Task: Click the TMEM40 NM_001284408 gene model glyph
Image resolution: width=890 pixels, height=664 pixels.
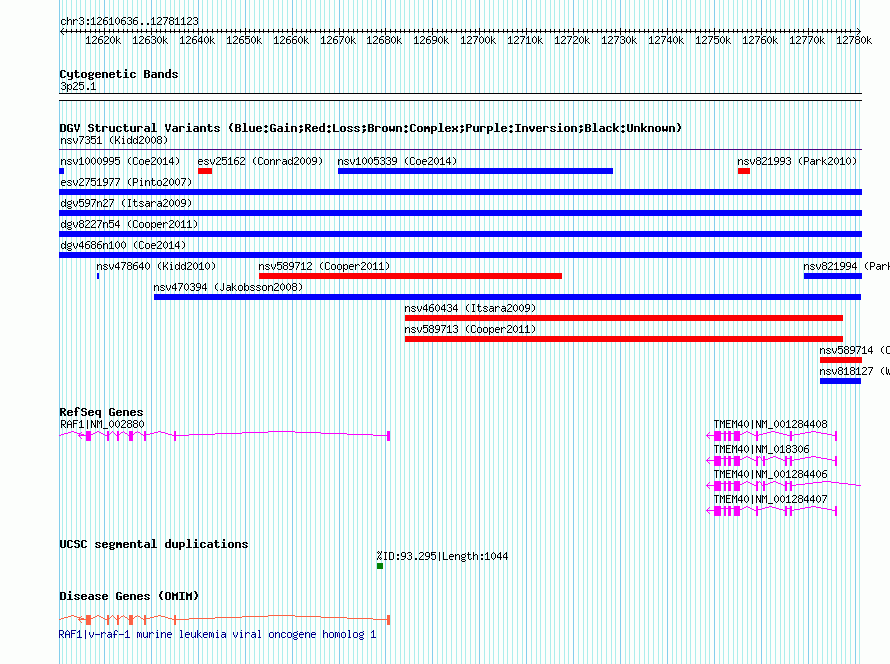Action: 772,436
